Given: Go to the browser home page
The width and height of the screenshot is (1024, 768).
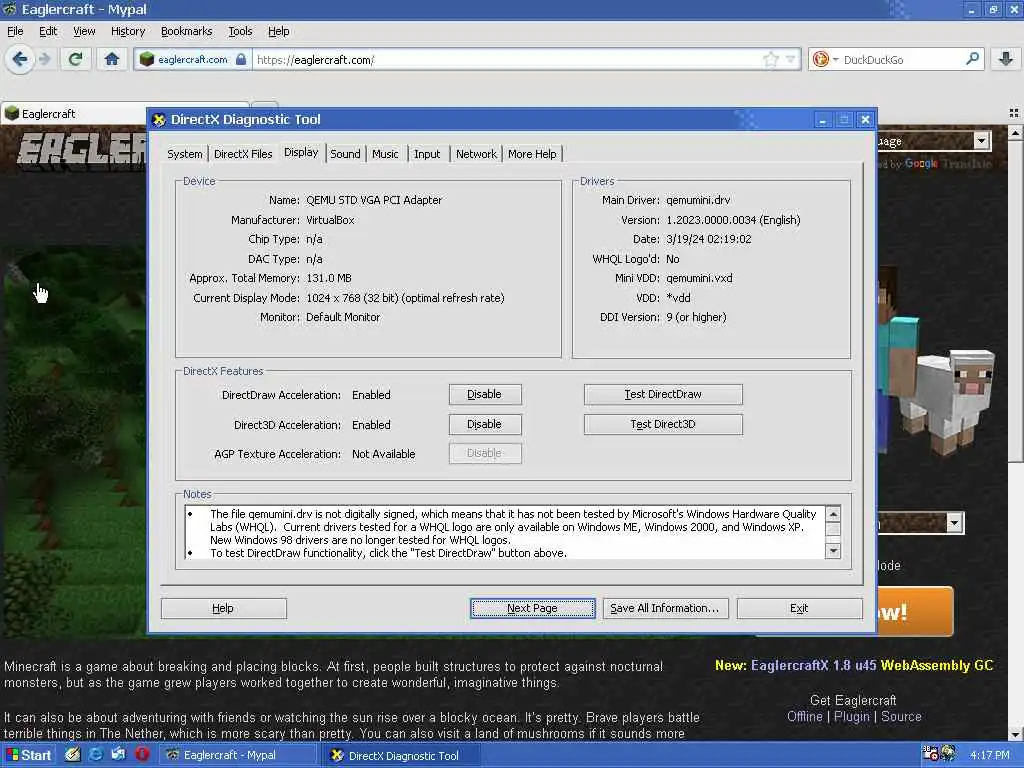Looking at the screenshot, I should point(112,59).
